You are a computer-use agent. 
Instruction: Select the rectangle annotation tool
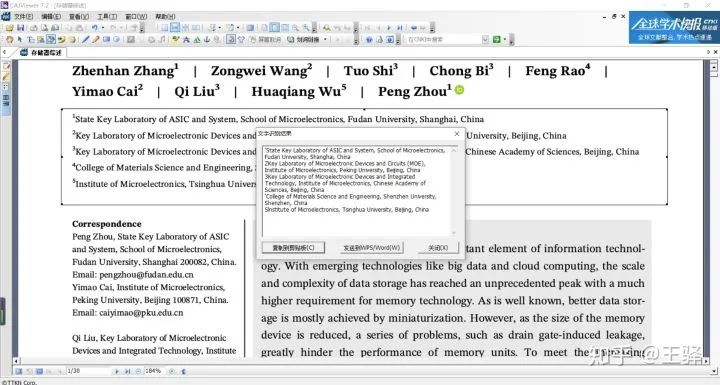coord(106,40)
